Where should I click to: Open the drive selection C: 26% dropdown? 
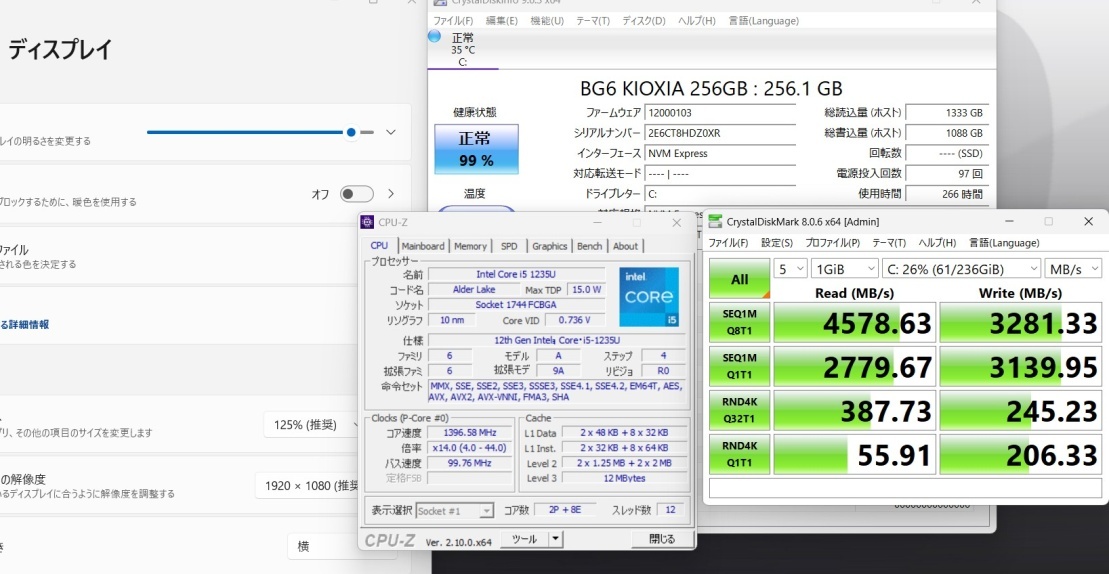[x=961, y=269]
